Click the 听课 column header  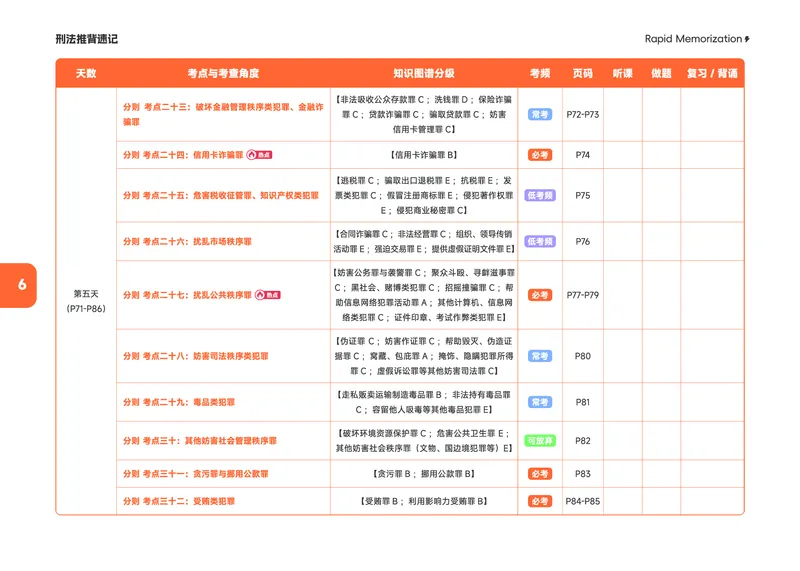click(622, 73)
